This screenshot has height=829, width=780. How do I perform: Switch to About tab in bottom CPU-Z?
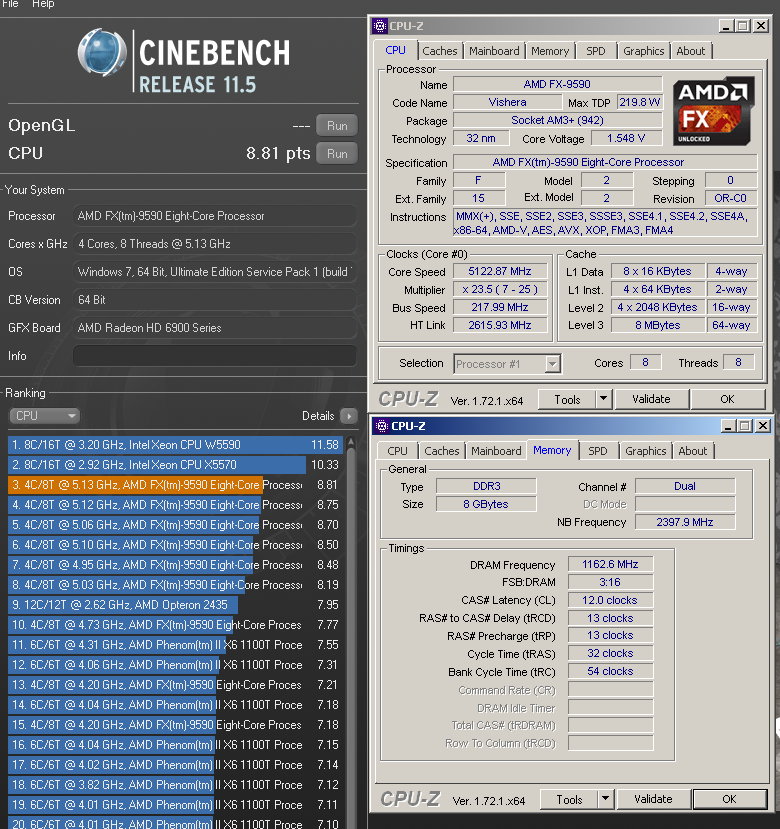click(693, 451)
